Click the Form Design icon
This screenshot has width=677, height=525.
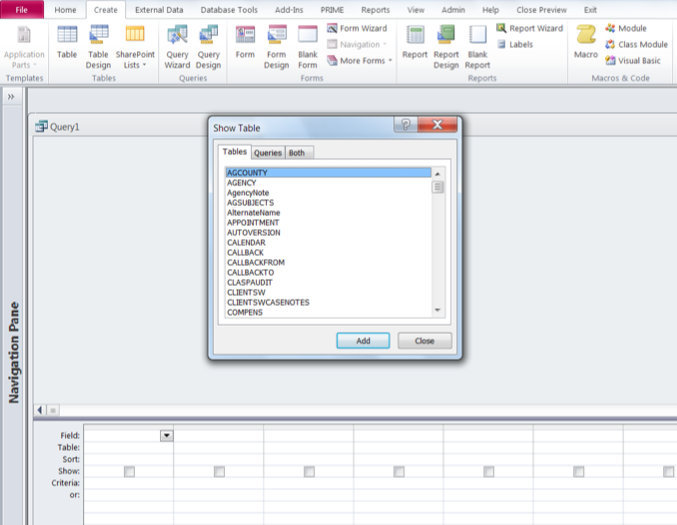(276, 46)
